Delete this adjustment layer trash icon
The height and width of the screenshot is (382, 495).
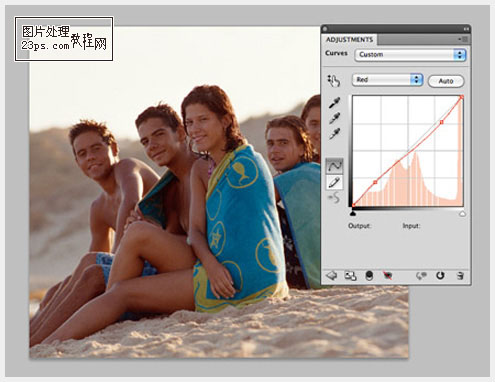460,276
